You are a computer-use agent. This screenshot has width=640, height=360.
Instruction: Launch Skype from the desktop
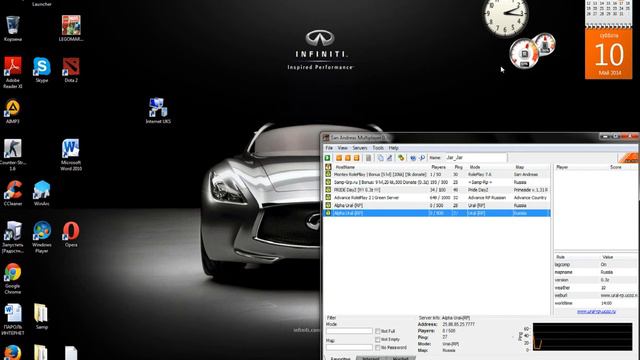[42, 70]
